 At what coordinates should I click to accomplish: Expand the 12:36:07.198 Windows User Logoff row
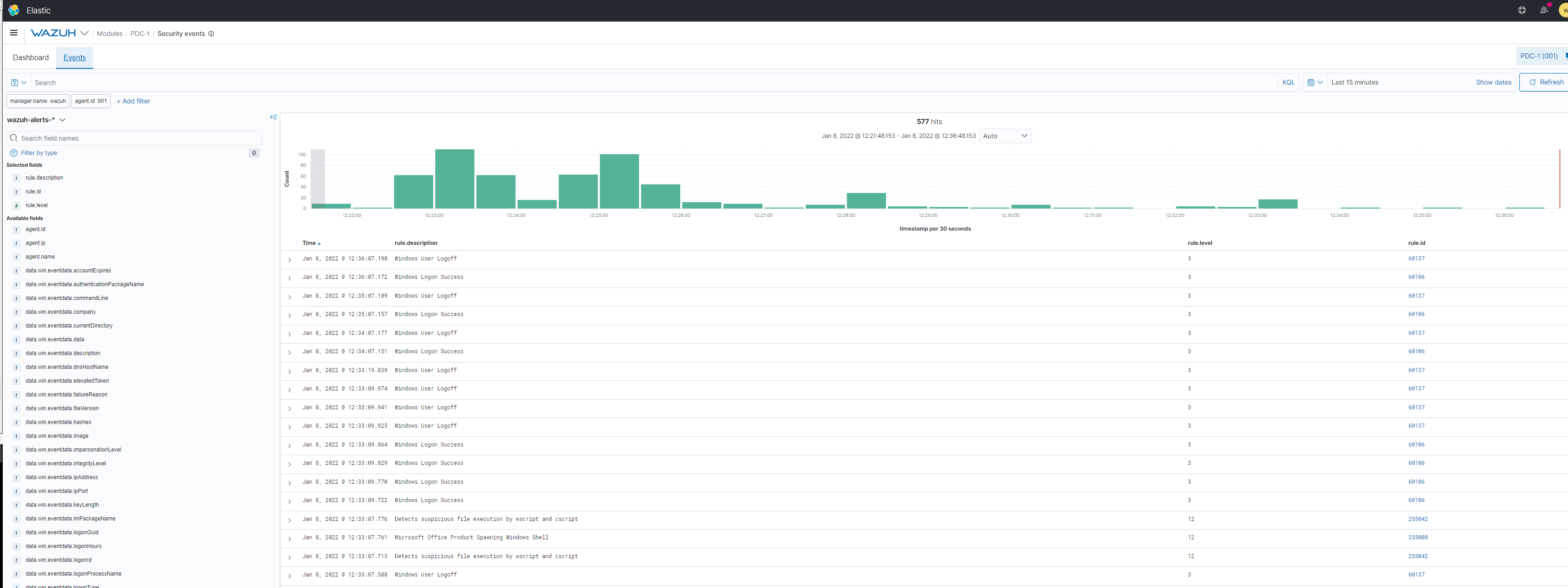click(290, 260)
